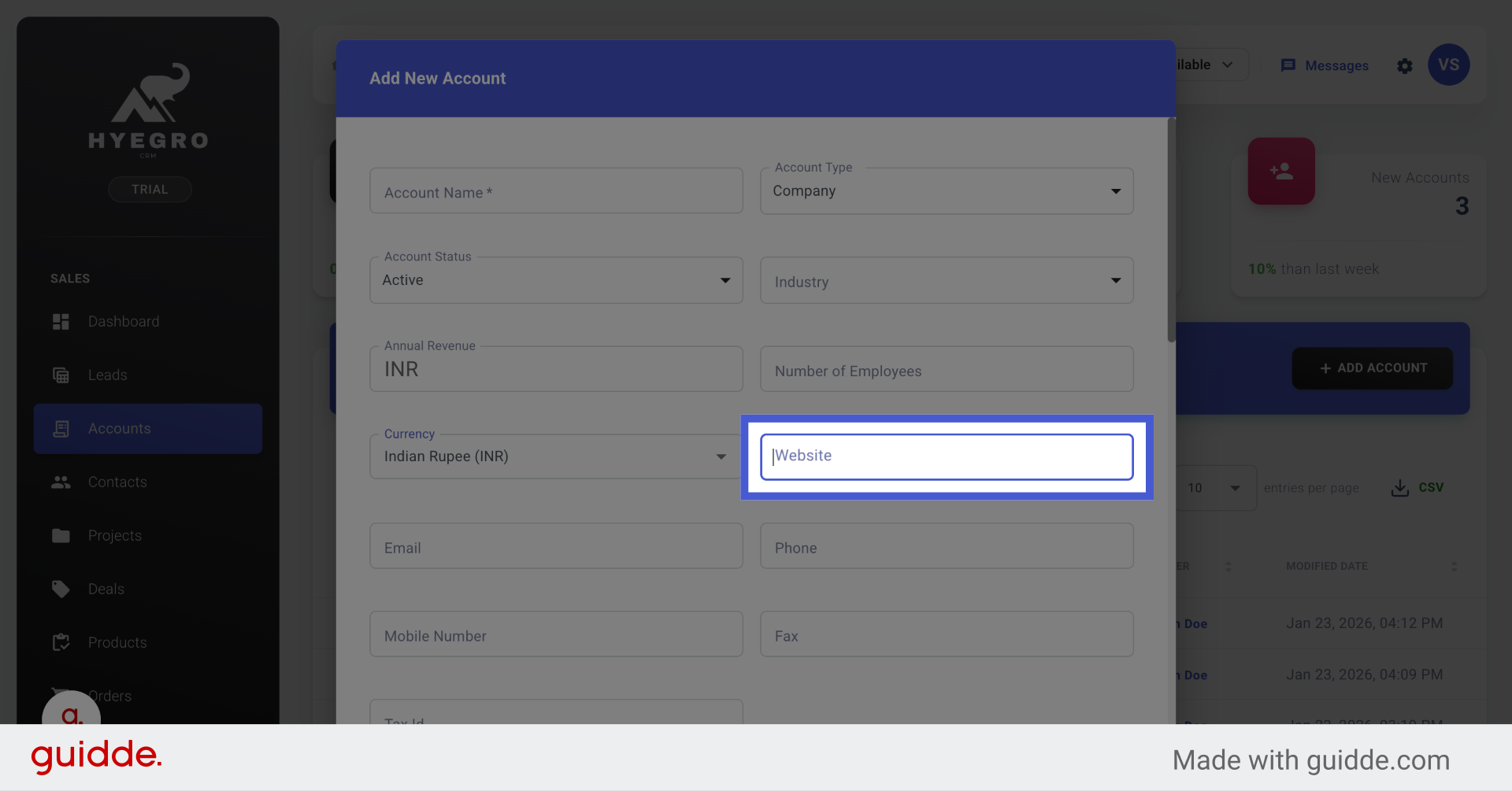Viewport: 1512px width, 791px height.
Task: Select the Contacts people icon
Action: coord(61,482)
